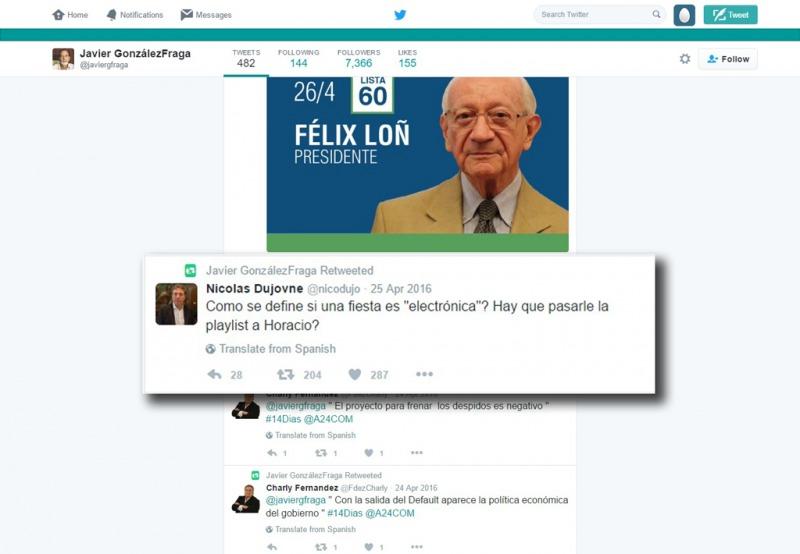Image resolution: width=800 pixels, height=554 pixels.
Task: Like the Nicolas Dujovne tweet with the heart
Action: (x=355, y=375)
